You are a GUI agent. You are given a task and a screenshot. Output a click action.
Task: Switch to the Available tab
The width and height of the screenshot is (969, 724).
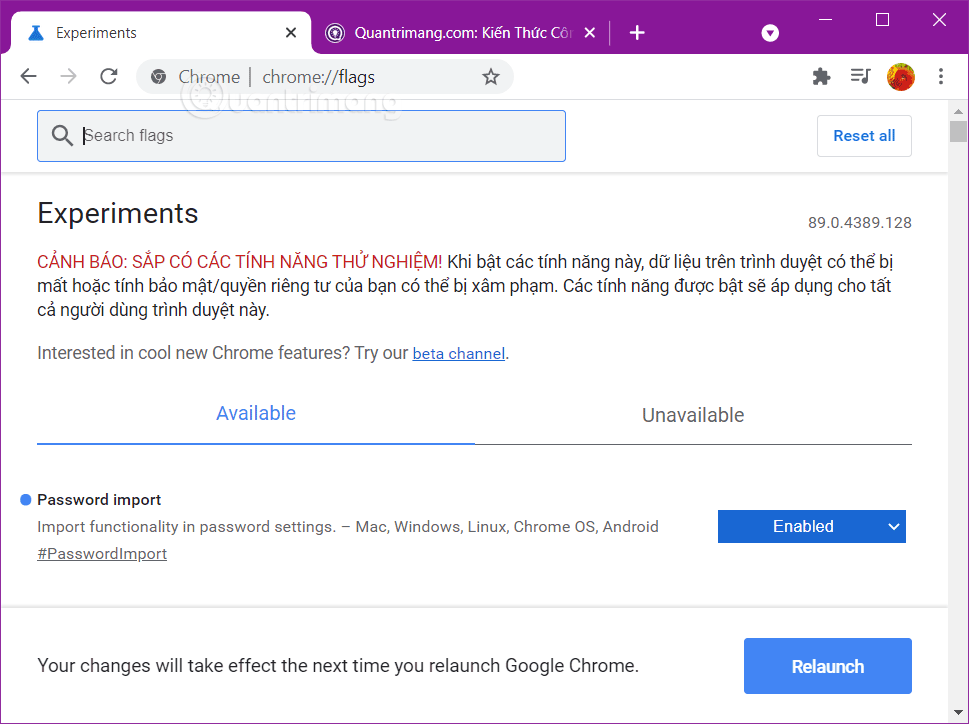point(256,414)
